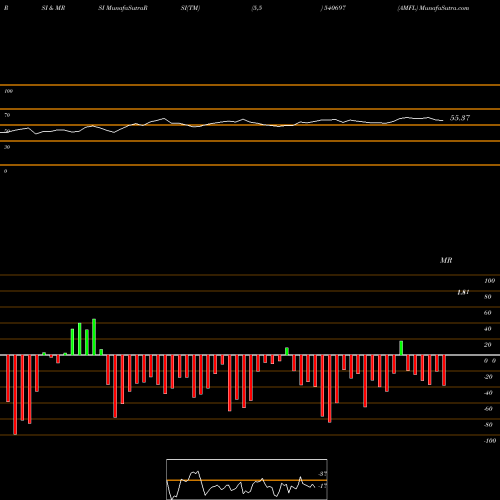Click the histogram axis label 40
This screenshot has width=500, height=500.
pos(487,329)
